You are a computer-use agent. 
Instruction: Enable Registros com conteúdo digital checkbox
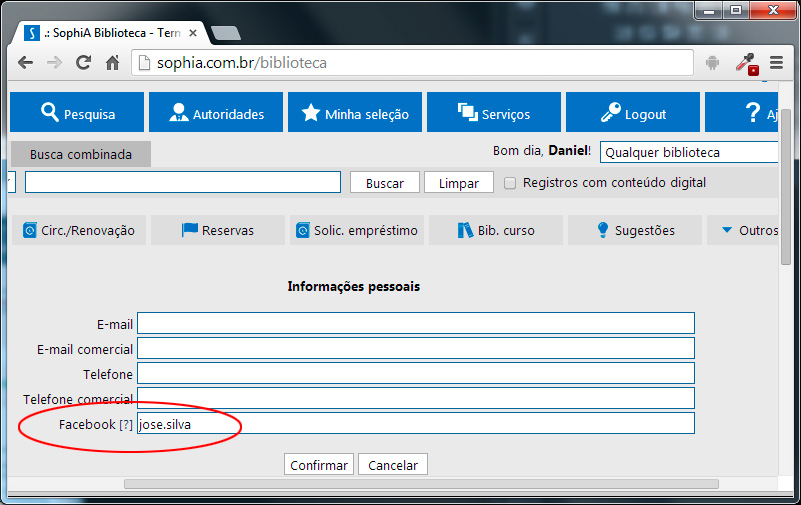click(x=510, y=183)
